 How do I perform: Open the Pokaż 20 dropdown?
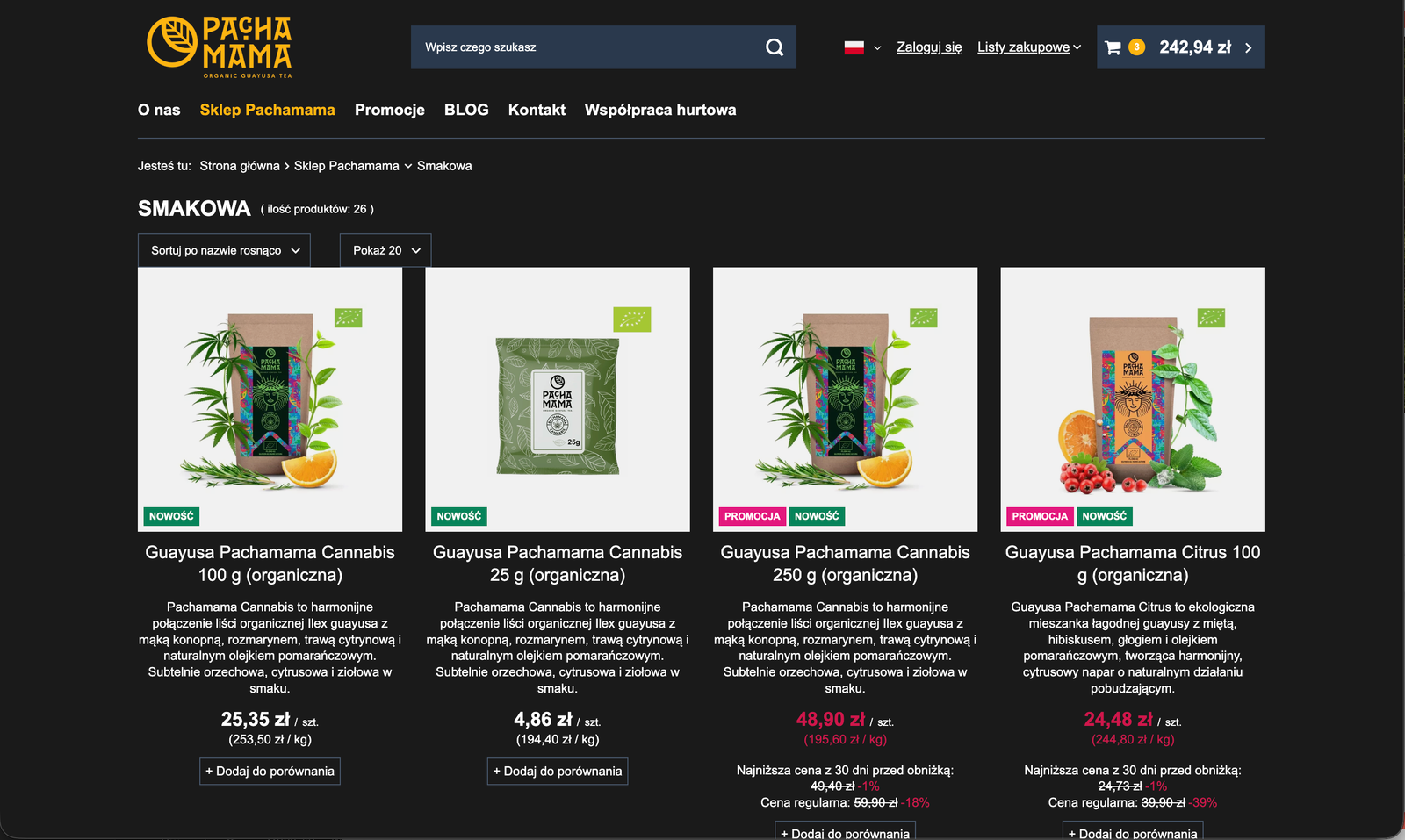(385, 250)
